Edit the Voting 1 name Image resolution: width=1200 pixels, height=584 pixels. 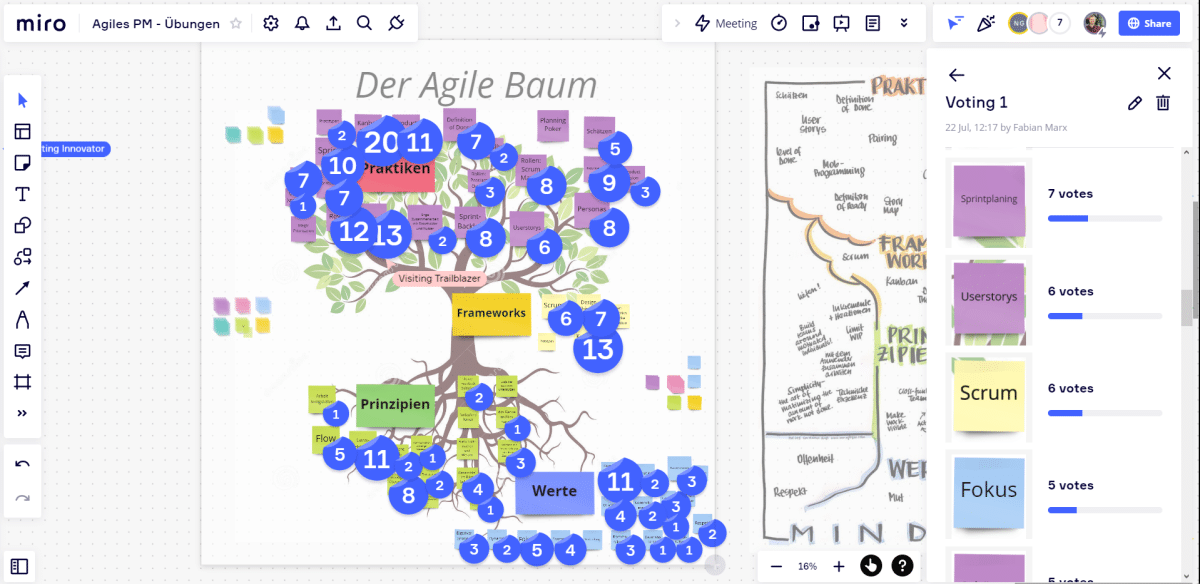pyautogui.click(x=1135, y=103)
